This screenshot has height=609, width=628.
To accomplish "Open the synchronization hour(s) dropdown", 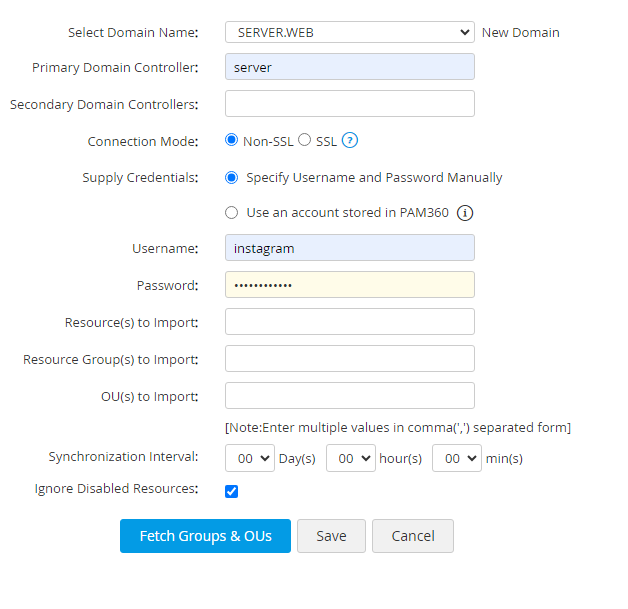I will point(350,458).
